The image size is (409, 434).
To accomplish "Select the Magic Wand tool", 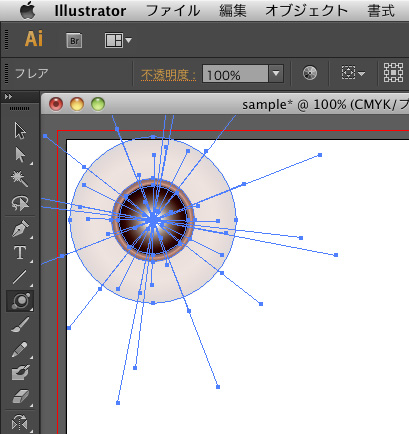I will coord(20,179).
